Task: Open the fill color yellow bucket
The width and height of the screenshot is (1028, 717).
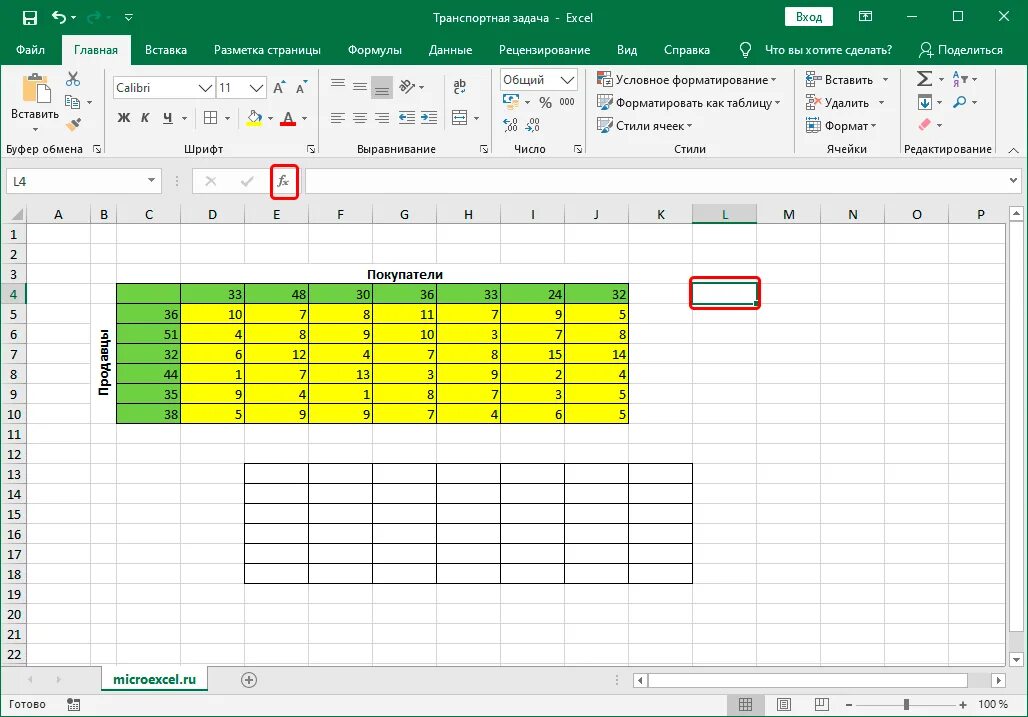Action: click(254, 118)
